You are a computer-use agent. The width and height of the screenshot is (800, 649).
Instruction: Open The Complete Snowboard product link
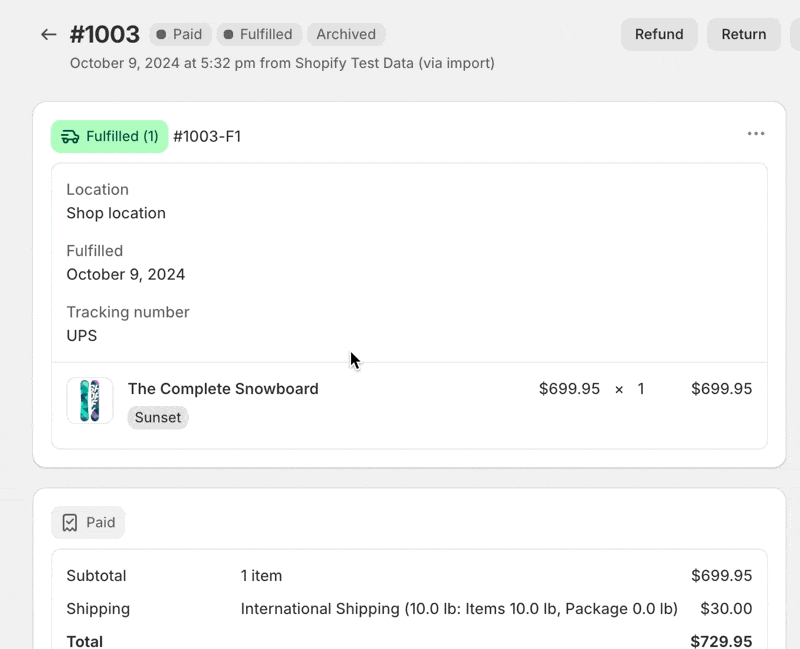coord(223,389)
